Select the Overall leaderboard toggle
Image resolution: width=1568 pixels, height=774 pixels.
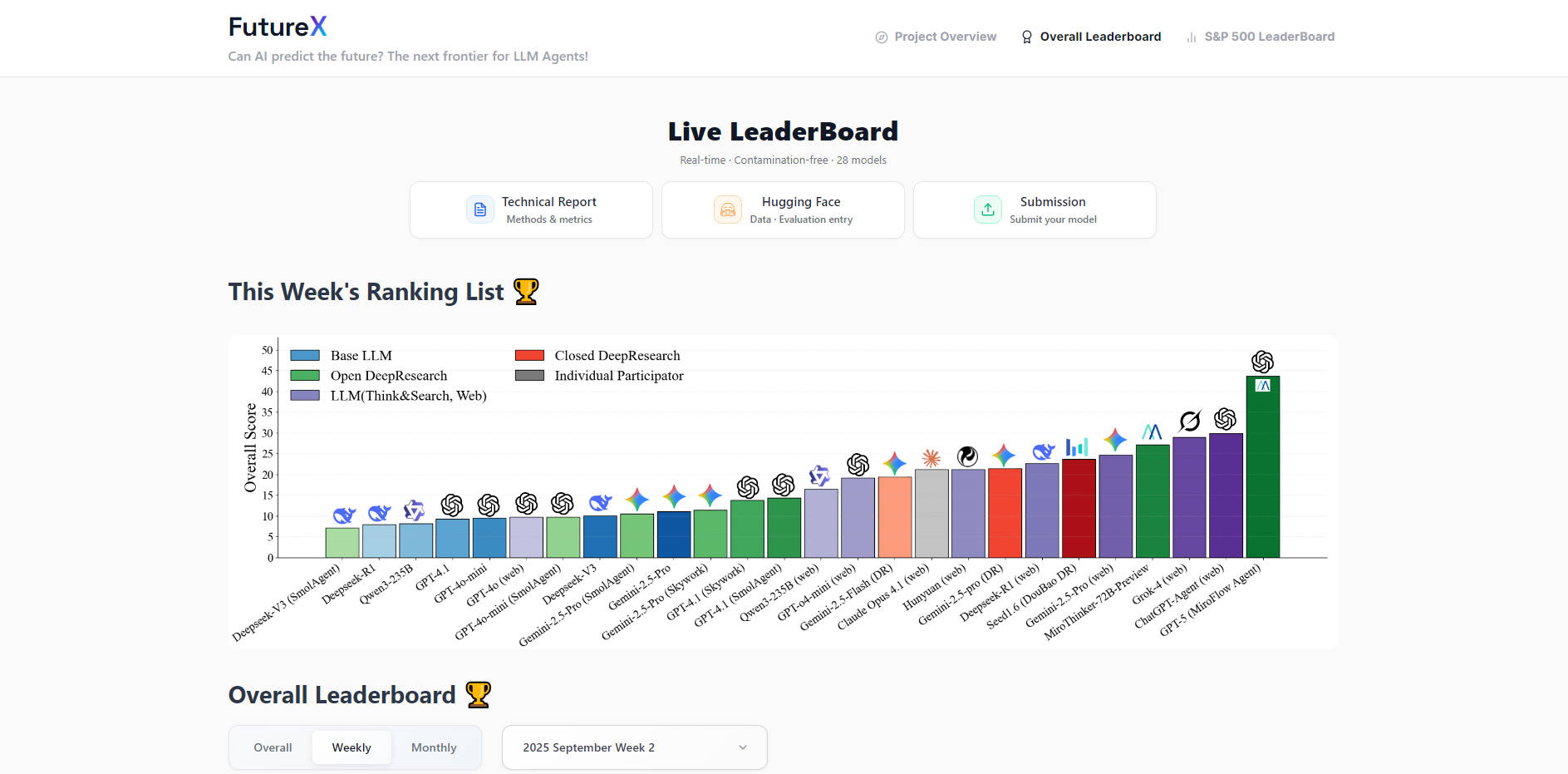click(273, 747)
